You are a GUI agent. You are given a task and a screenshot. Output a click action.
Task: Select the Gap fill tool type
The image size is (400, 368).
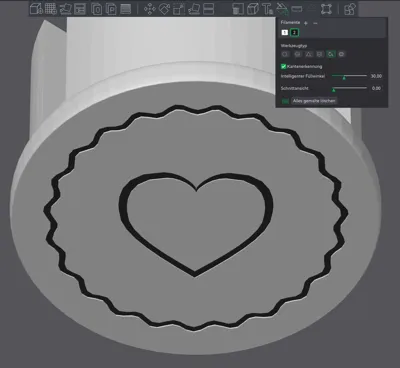(342, 54)
